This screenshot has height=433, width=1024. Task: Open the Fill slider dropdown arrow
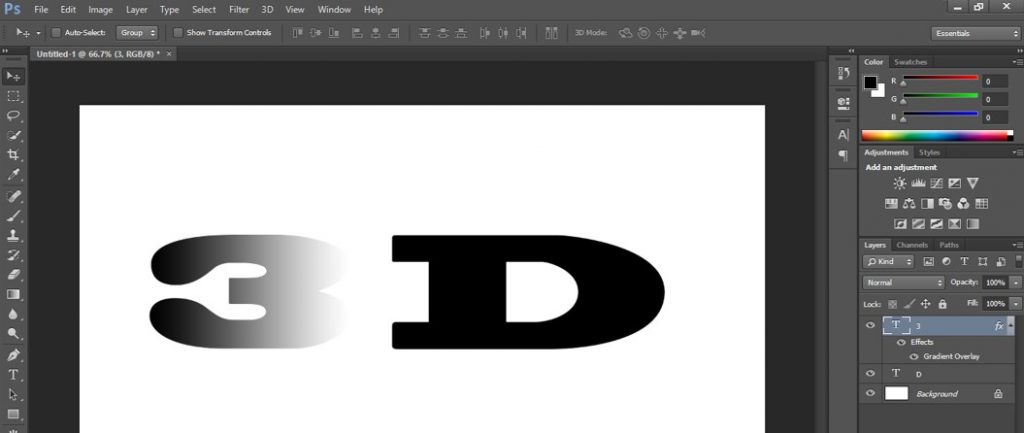(1016, 304)
